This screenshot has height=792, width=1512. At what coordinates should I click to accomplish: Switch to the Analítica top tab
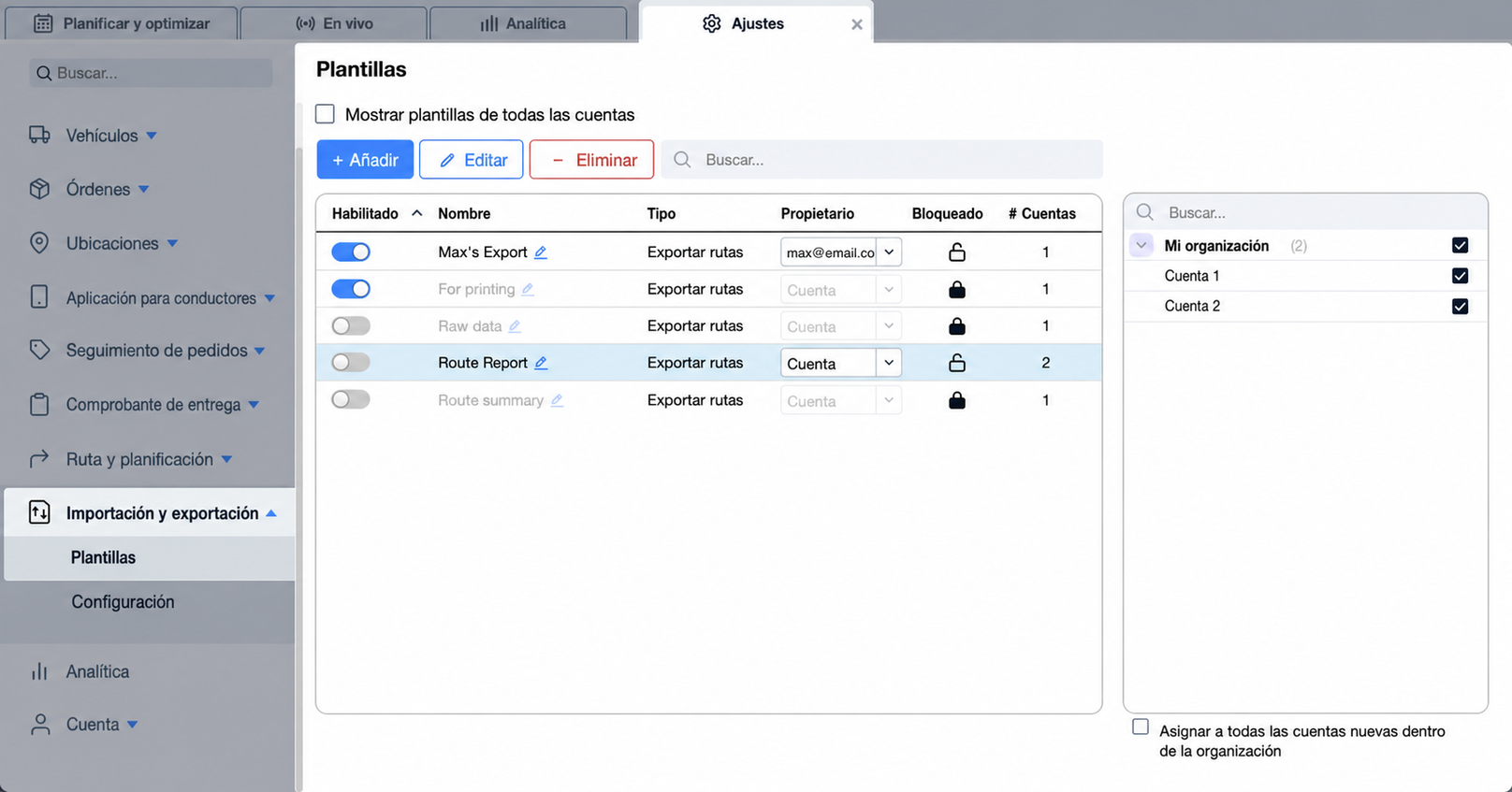529,23
